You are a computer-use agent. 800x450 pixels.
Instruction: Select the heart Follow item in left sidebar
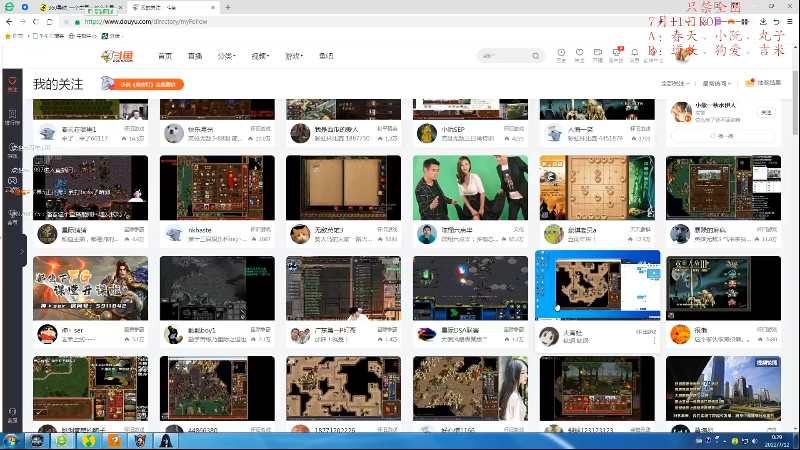point(13,84)
